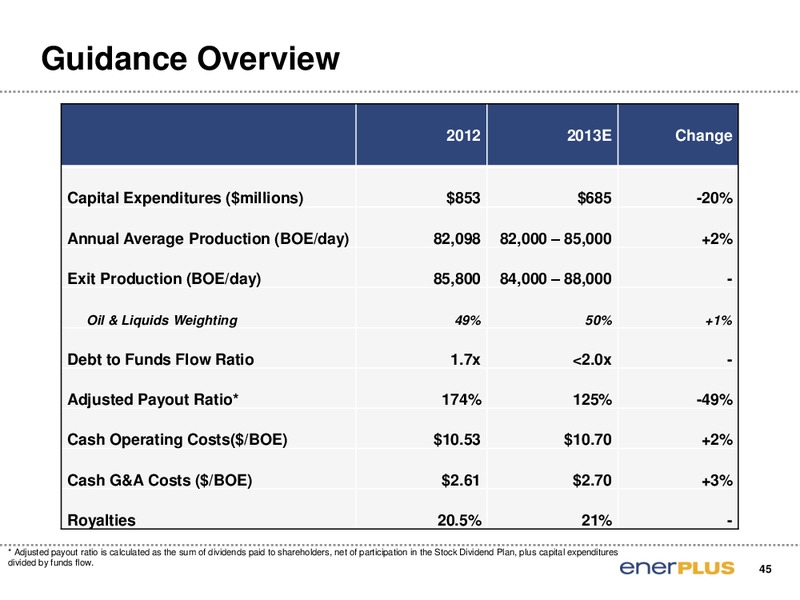Viewport: 800px width, 600px height.
Task: Click the '21%' royalties estimate
Action: click(x=596, y=520)
